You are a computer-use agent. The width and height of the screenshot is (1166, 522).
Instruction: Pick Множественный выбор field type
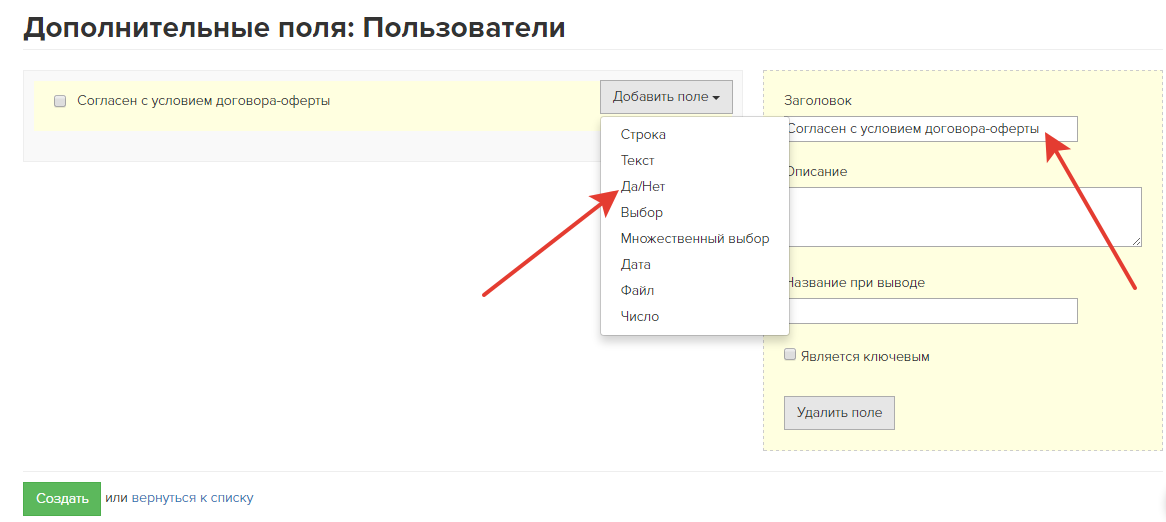point(695,238)
